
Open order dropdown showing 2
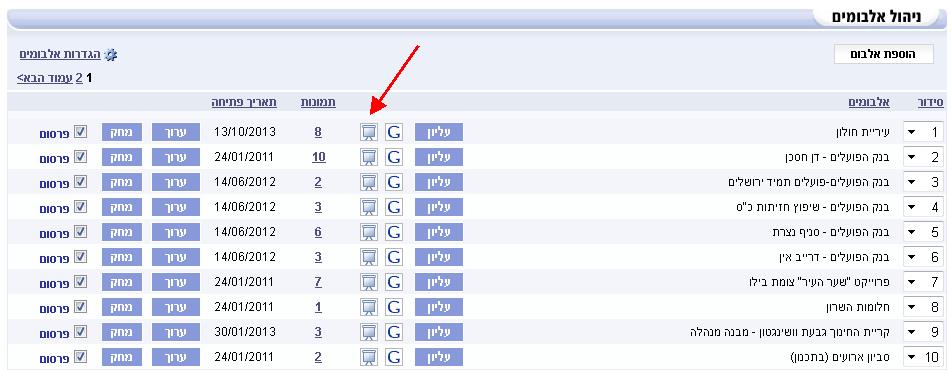pos(923,157)
